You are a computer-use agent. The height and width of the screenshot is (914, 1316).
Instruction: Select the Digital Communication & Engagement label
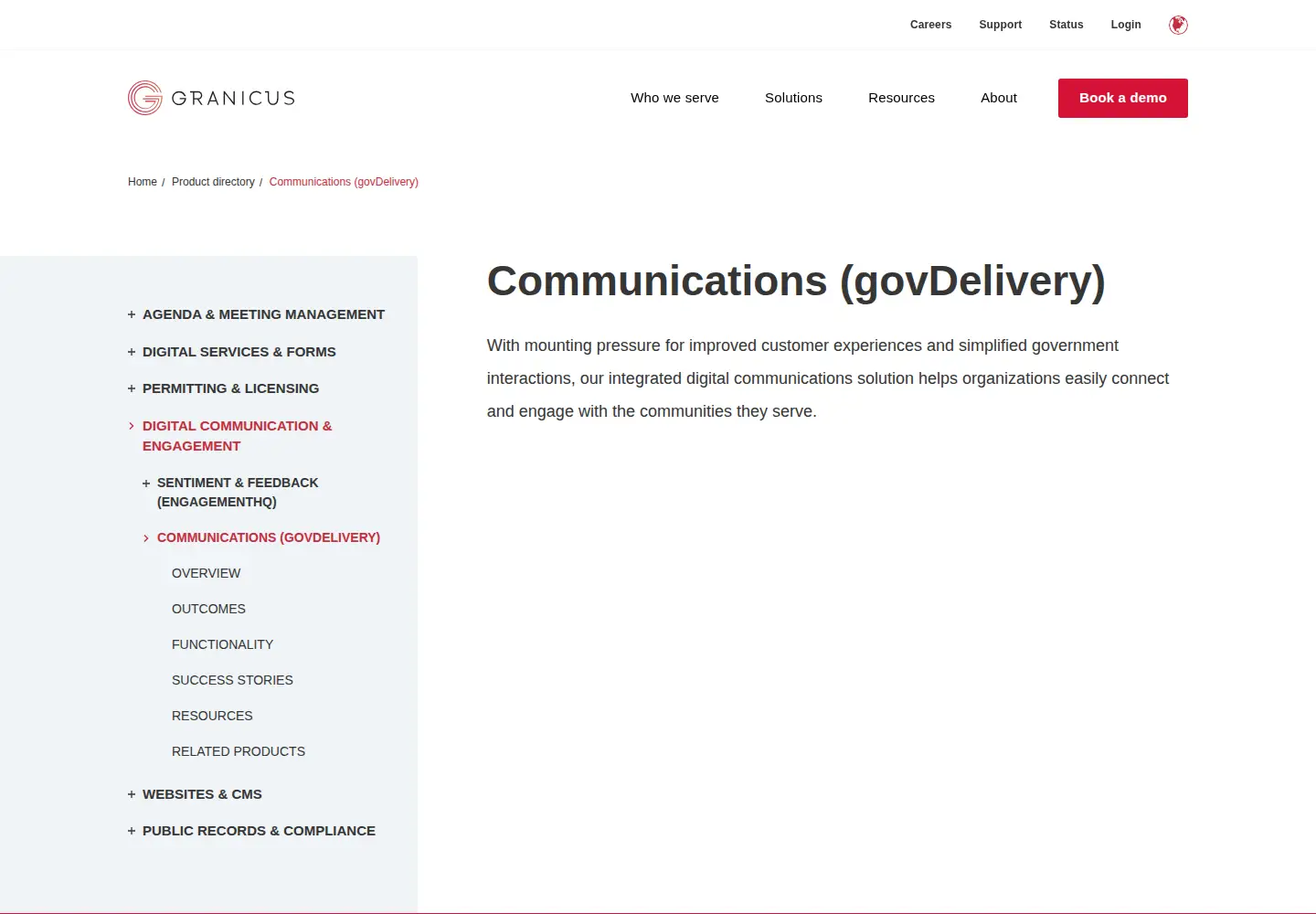tap(238, 436)
